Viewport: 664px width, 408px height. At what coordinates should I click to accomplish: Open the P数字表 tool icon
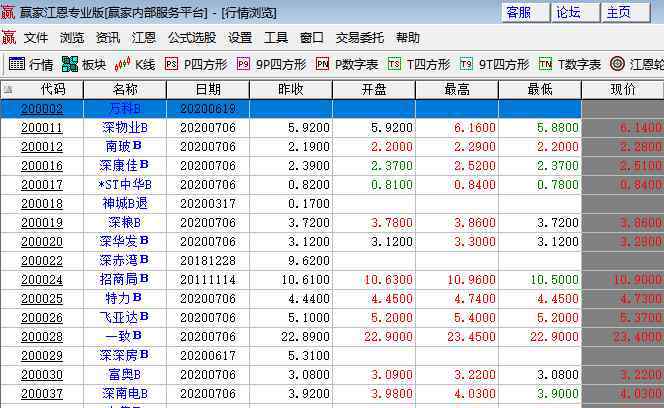(x=322, y=64)
